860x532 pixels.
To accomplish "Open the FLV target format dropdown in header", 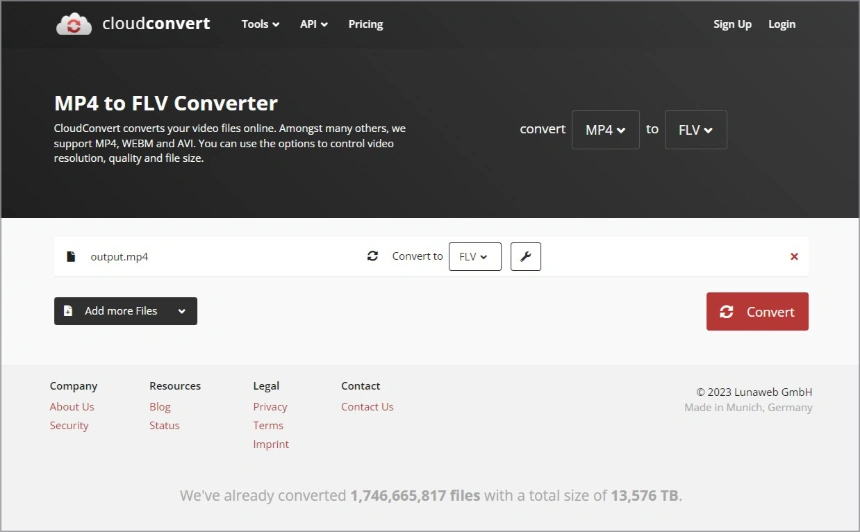I will click(695, 129).
